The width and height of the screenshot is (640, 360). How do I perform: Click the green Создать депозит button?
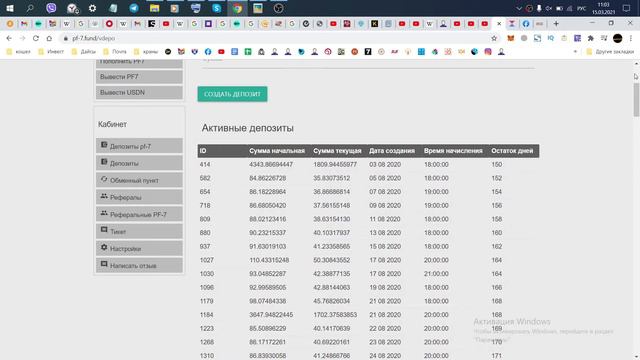(232, 94)
